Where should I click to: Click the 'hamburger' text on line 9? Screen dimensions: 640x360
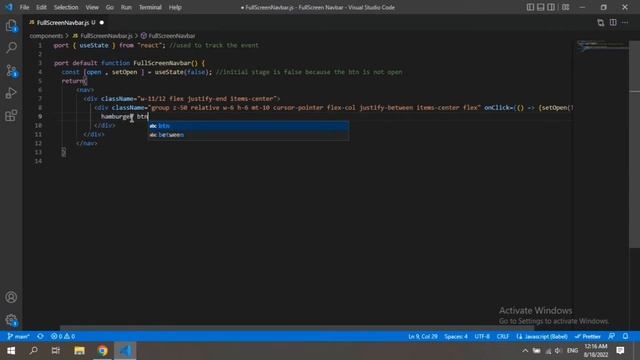pos(117,117)
